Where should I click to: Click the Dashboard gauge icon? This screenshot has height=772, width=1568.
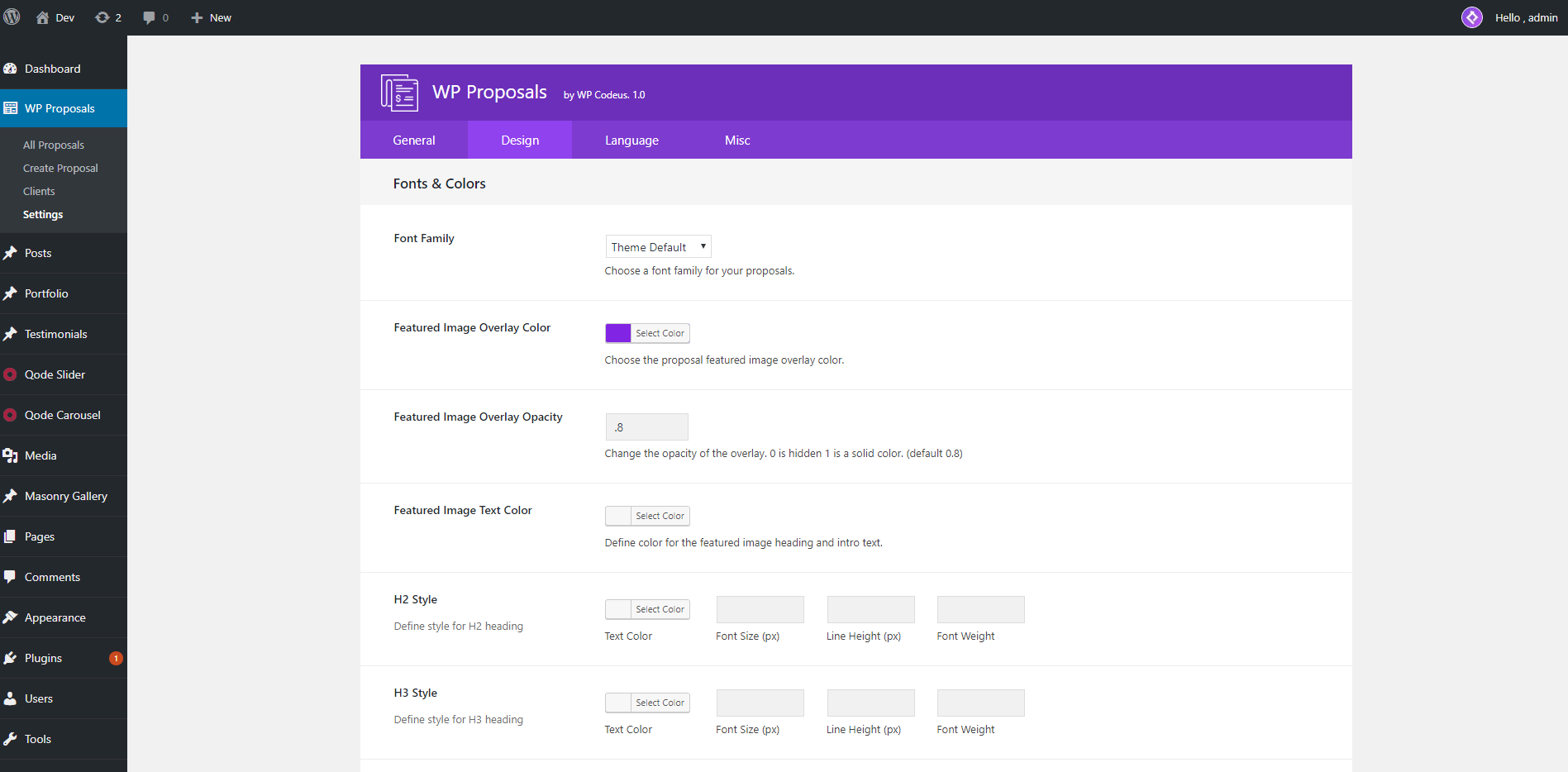10,69
